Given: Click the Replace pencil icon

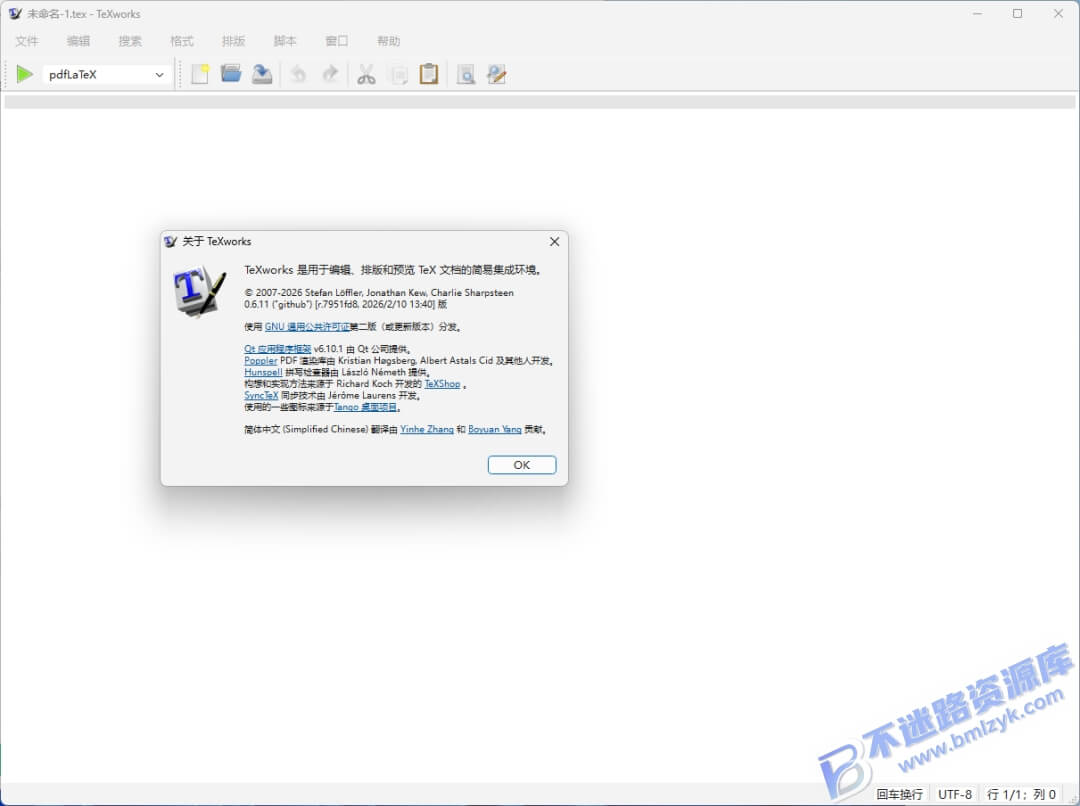Looking at the screenshot, I should (x=497, y=74).
